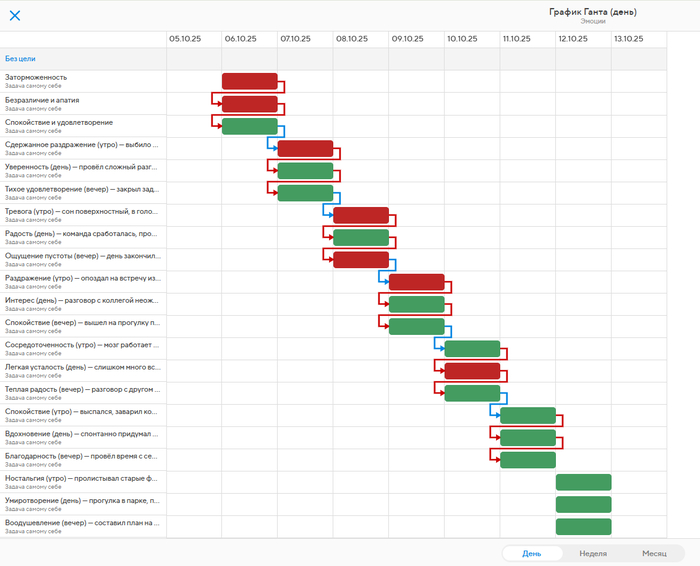Click the green Вдохновение (день) bar
700x566 pixels.
[x=527, y=438]
